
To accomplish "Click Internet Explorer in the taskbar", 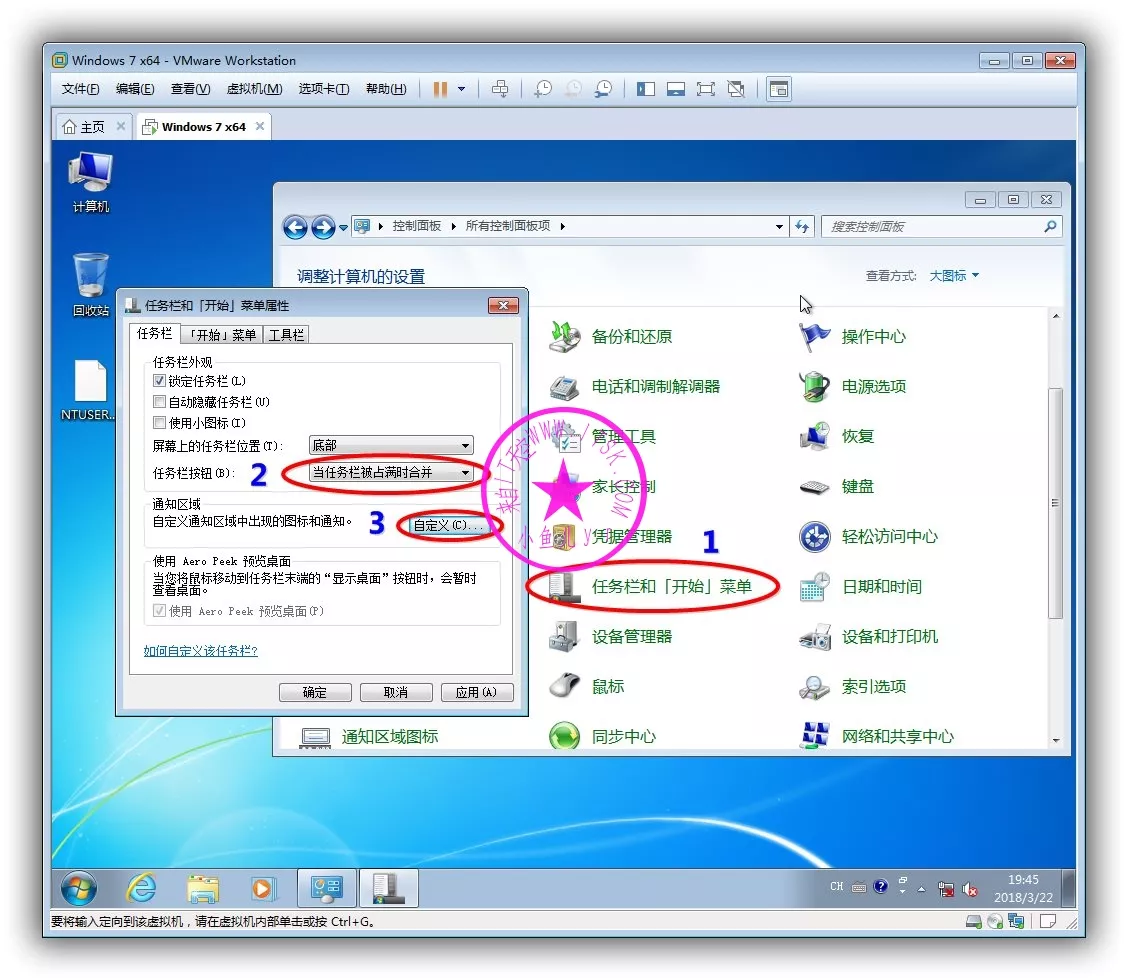I will (141, 887).
